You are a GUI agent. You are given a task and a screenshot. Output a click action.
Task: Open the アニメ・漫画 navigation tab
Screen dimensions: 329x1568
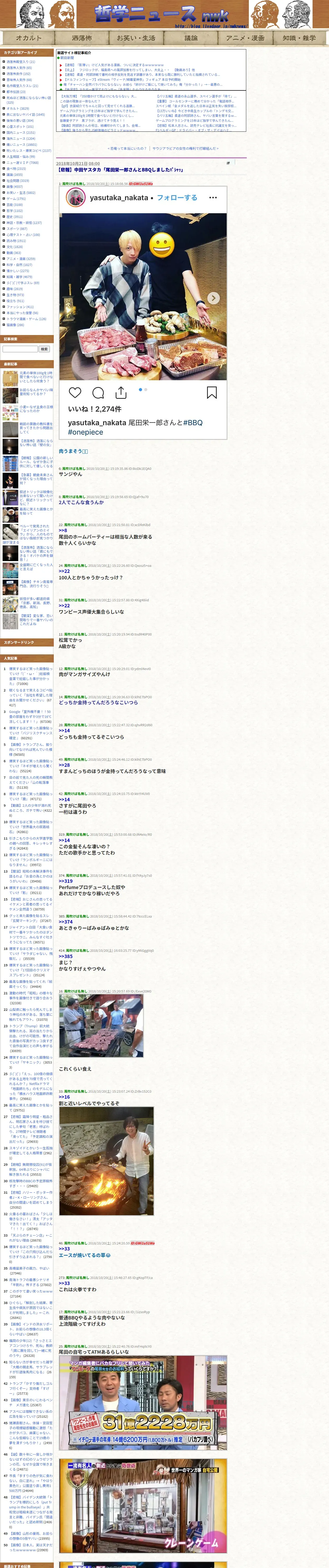click(x=246, y=38)
